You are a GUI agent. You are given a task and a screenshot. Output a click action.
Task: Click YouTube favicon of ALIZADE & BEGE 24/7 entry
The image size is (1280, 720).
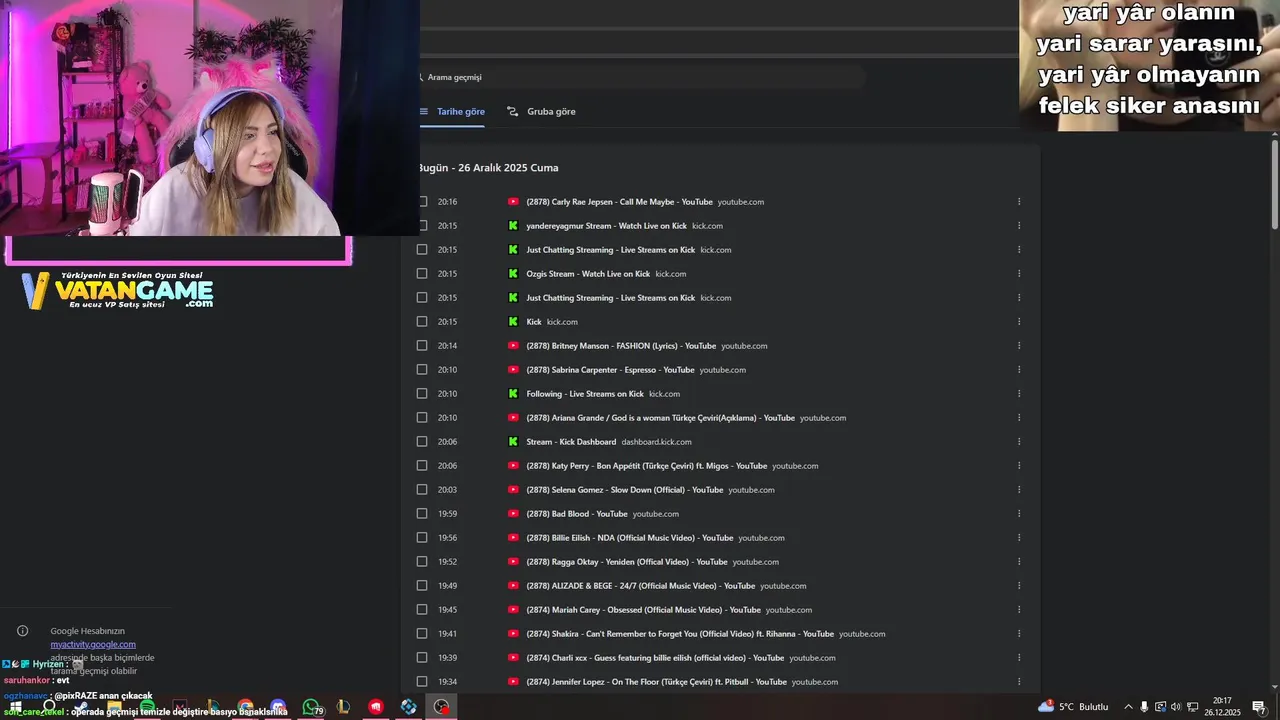[x=513, y=586]
